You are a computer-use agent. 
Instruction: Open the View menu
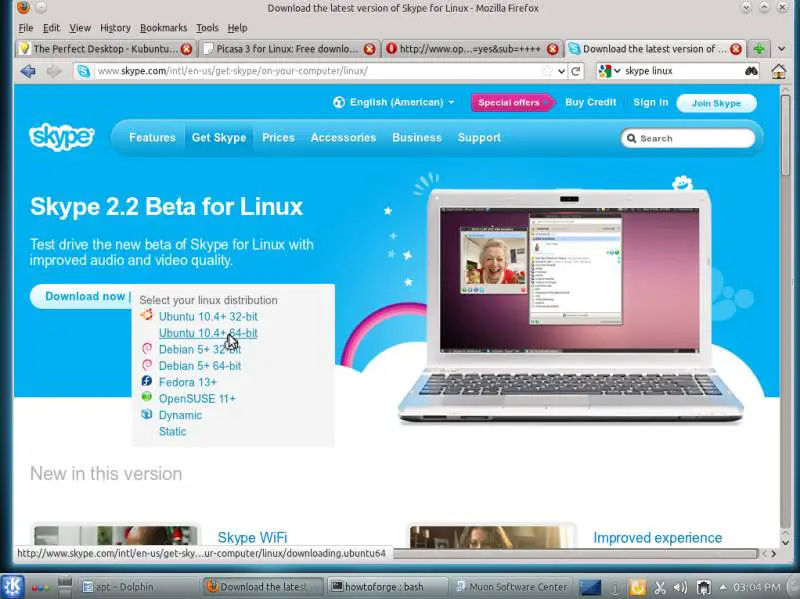tap(80, 28)
